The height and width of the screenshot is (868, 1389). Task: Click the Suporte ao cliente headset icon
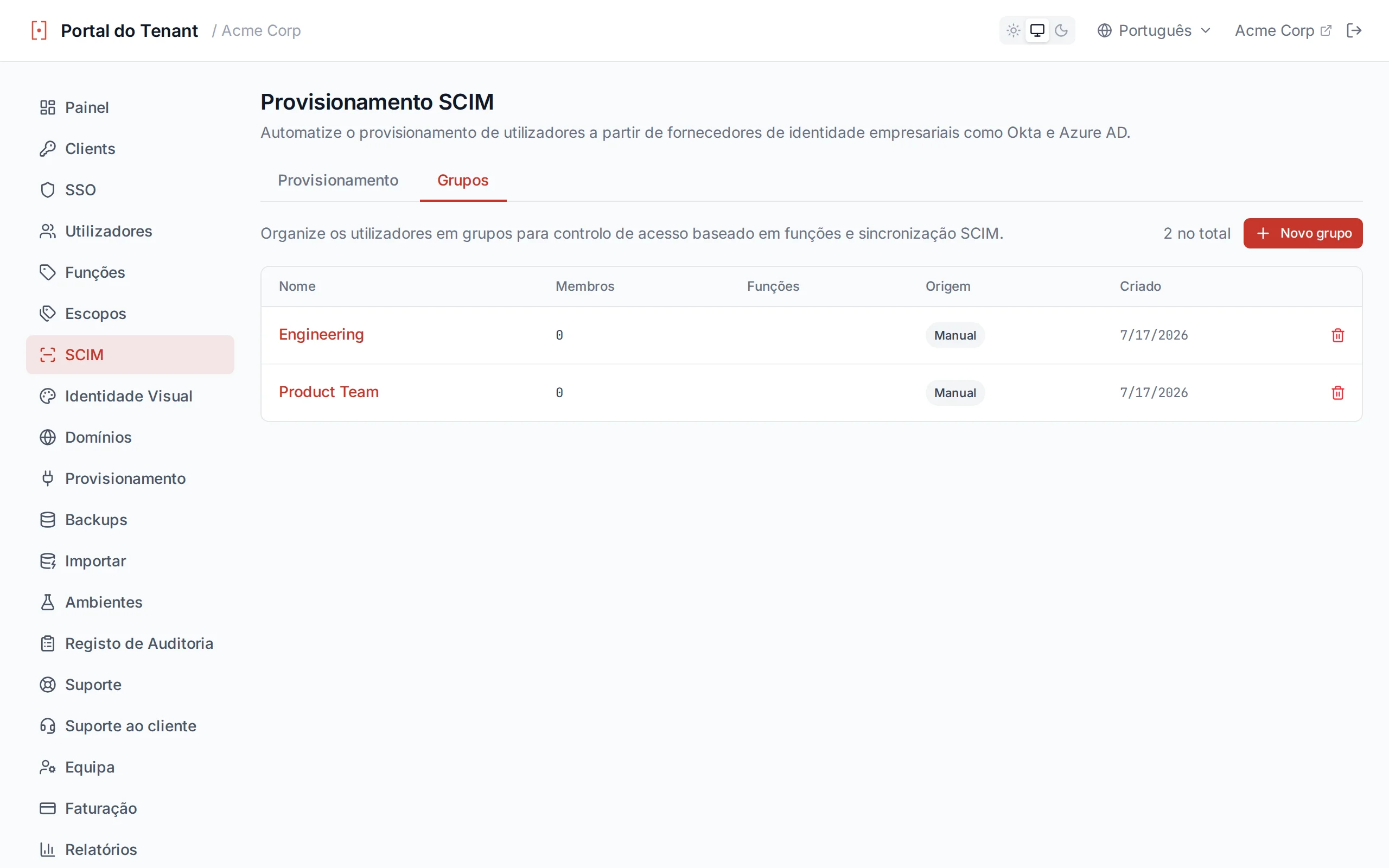(x=48, y=726)
